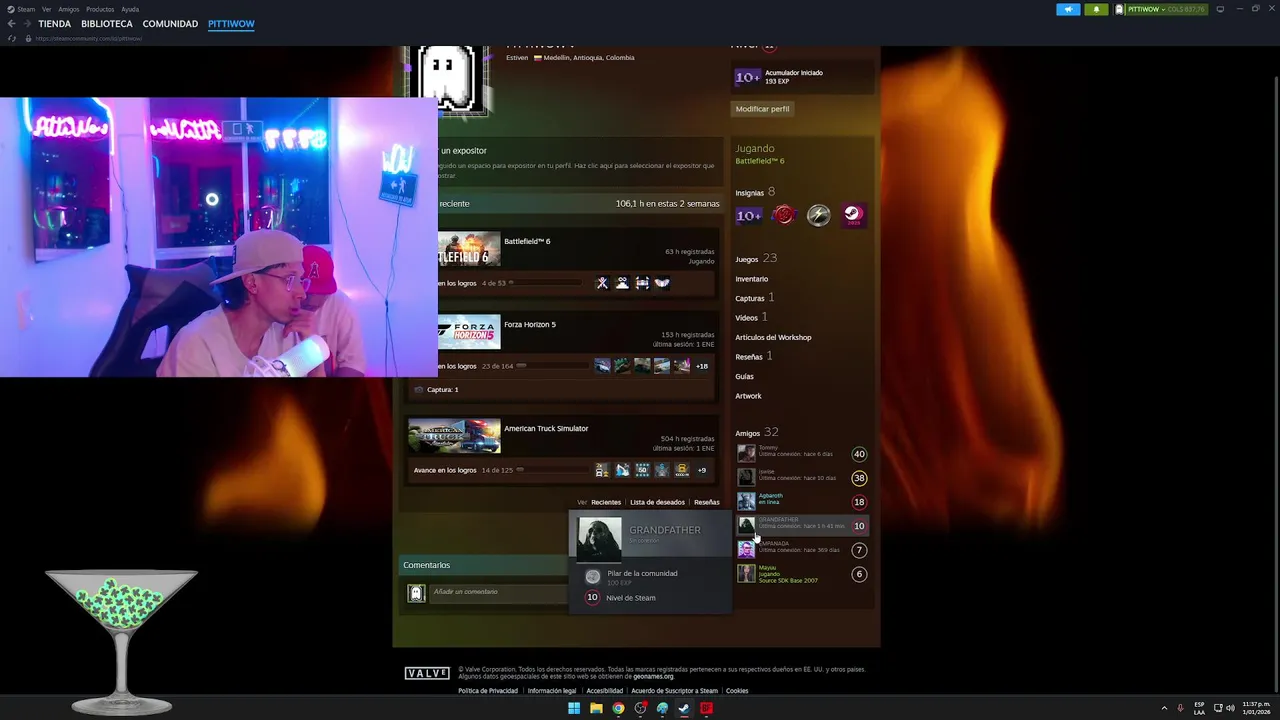
Task: Open the Amigos menu
Action: pyautogui.click(x=68, y=9)
